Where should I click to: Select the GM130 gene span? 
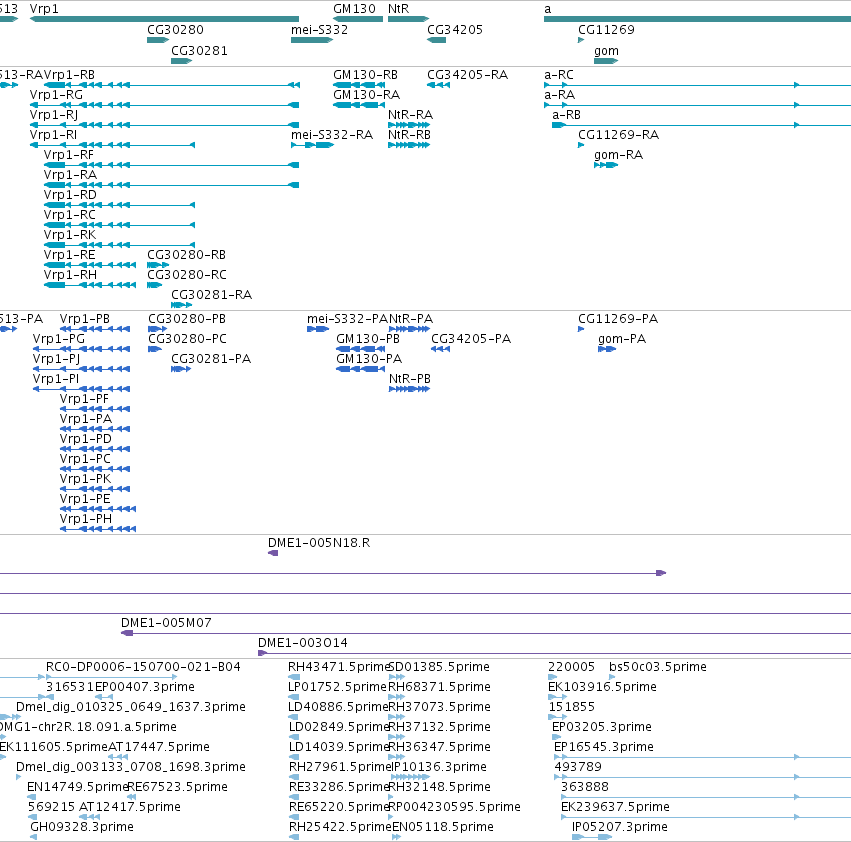click(x=358, y=19)
